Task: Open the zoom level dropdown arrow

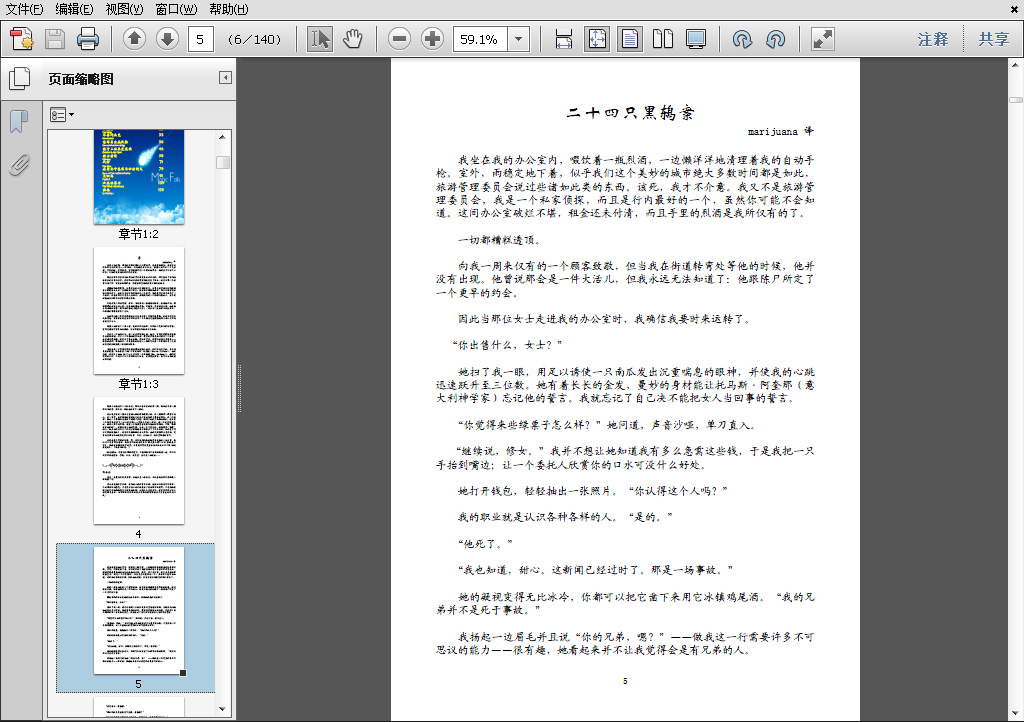Action: 519,39
